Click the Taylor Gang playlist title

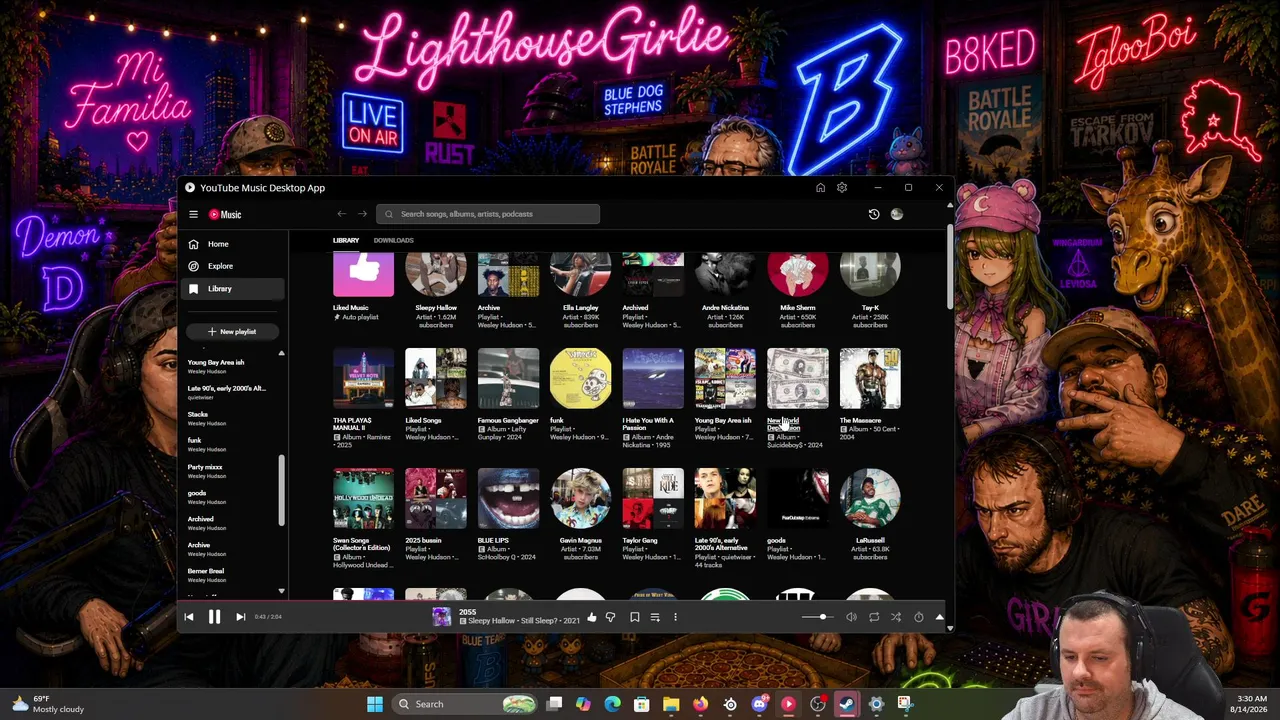(640, 540)
